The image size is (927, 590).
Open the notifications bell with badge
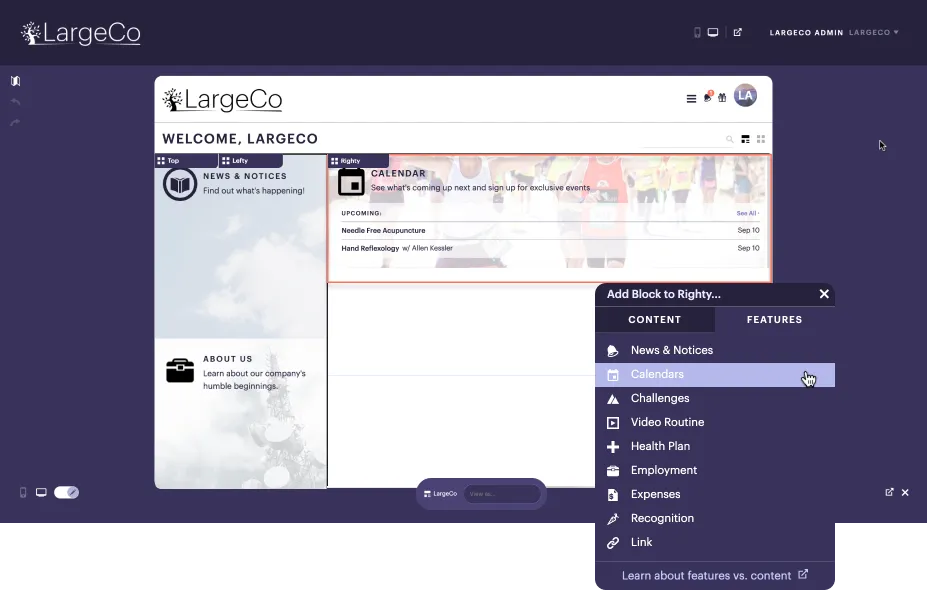pos(708,97)
